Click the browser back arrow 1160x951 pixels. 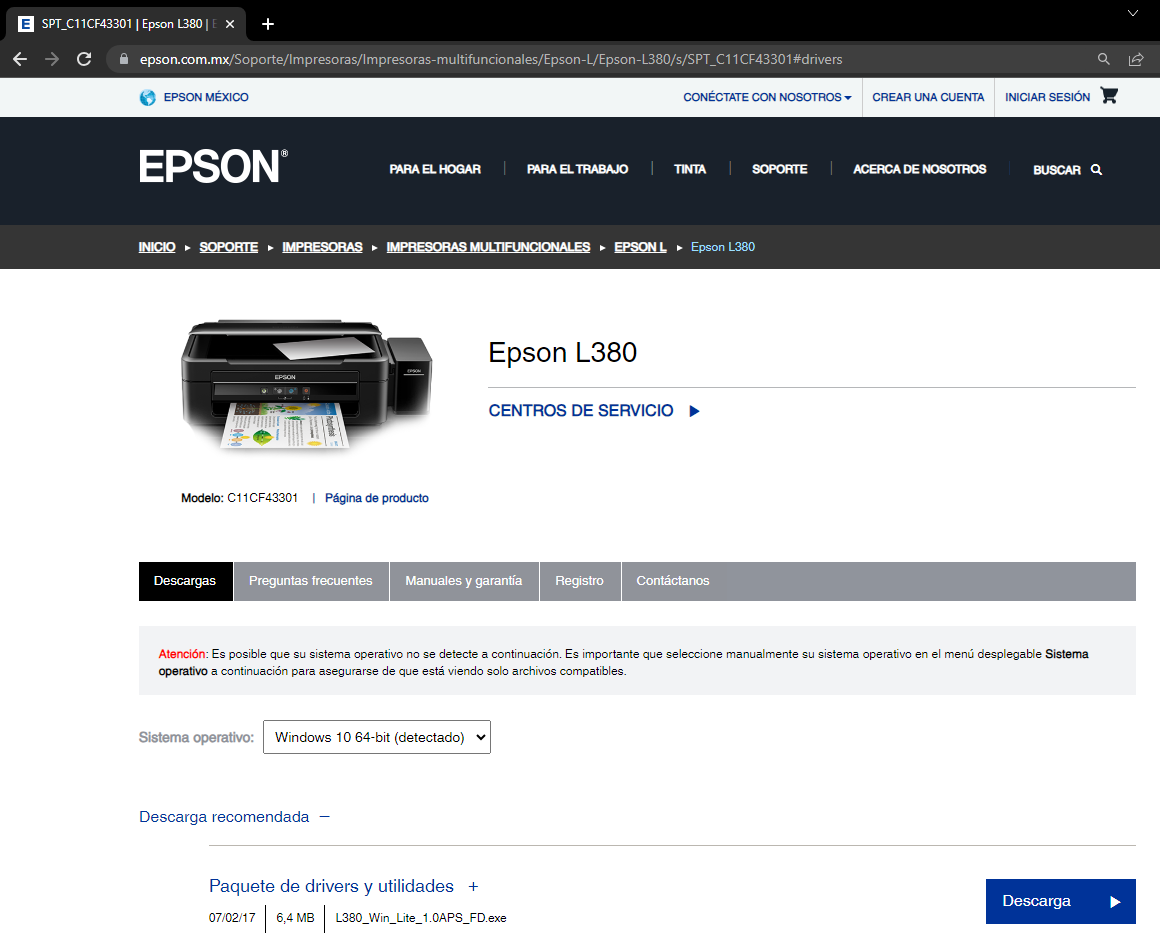point(20,59)
